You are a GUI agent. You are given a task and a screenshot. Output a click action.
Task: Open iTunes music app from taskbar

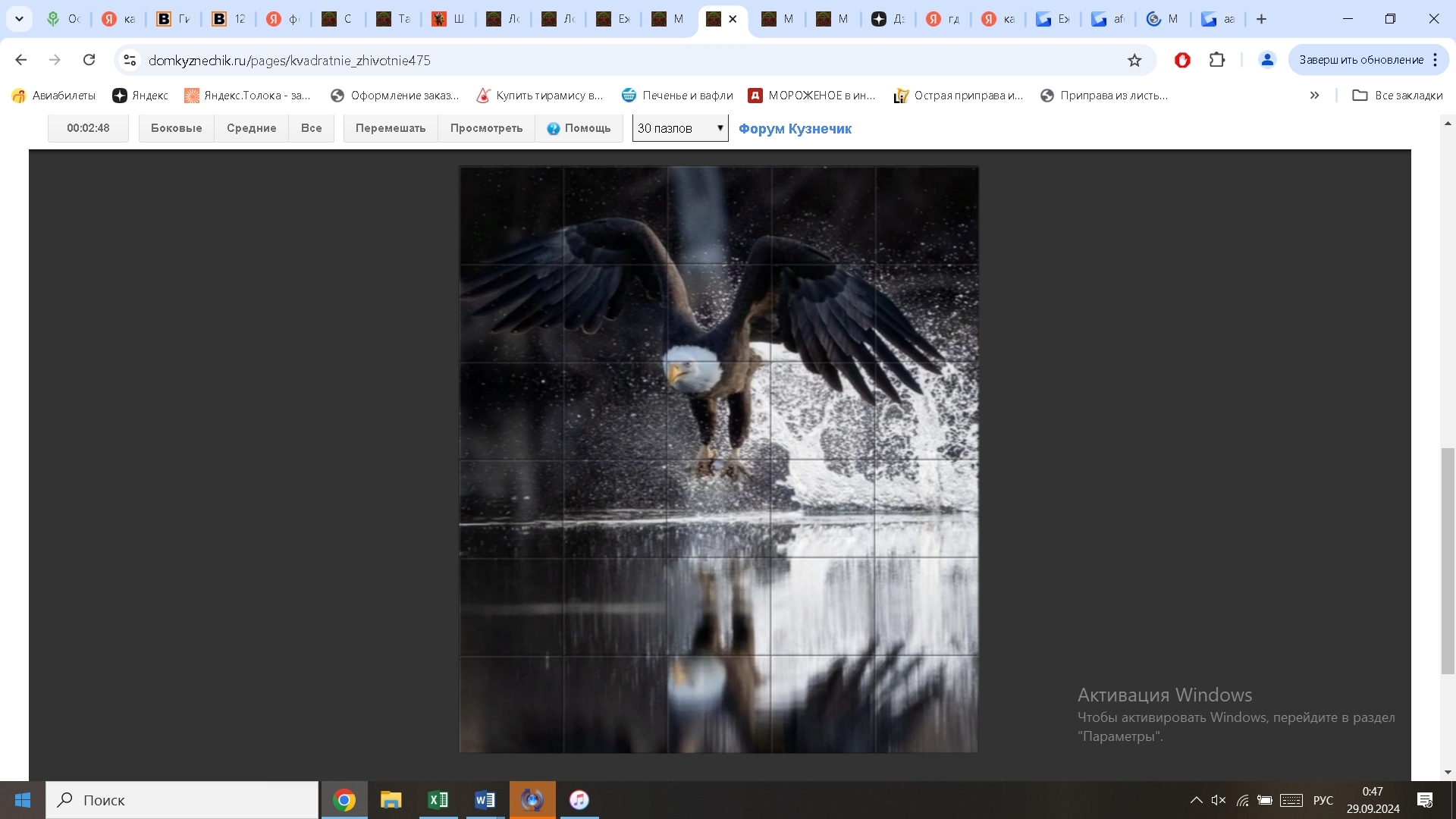click(579, 800)
